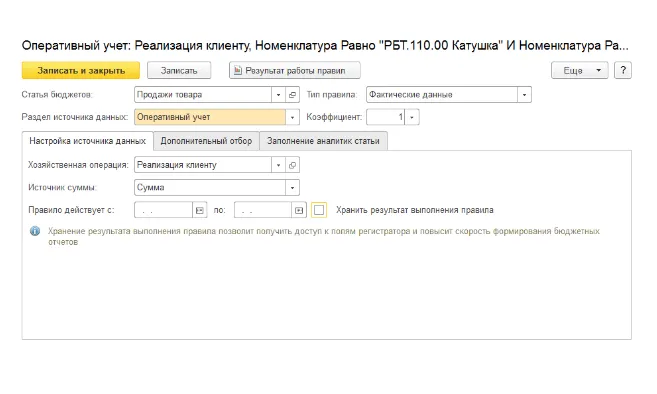Viewport: 657px width, 394px height.
Task: Click the Фактические данные field
Action: click(442, 95)
